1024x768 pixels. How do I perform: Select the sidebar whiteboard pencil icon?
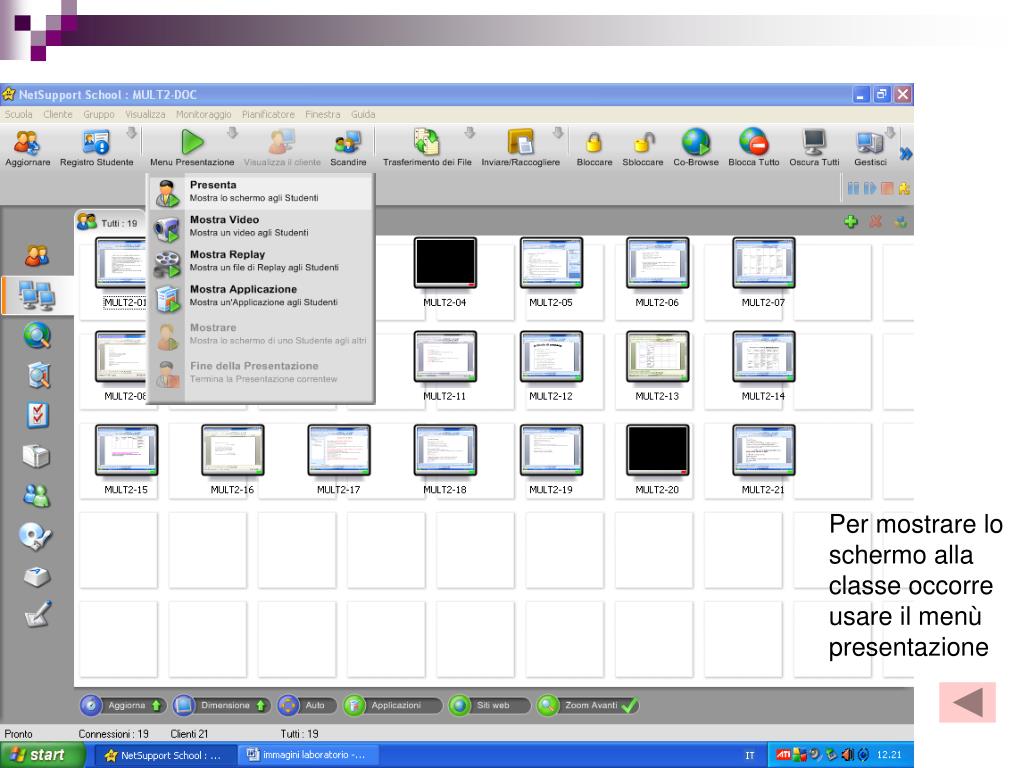click(x=37, y=615)
